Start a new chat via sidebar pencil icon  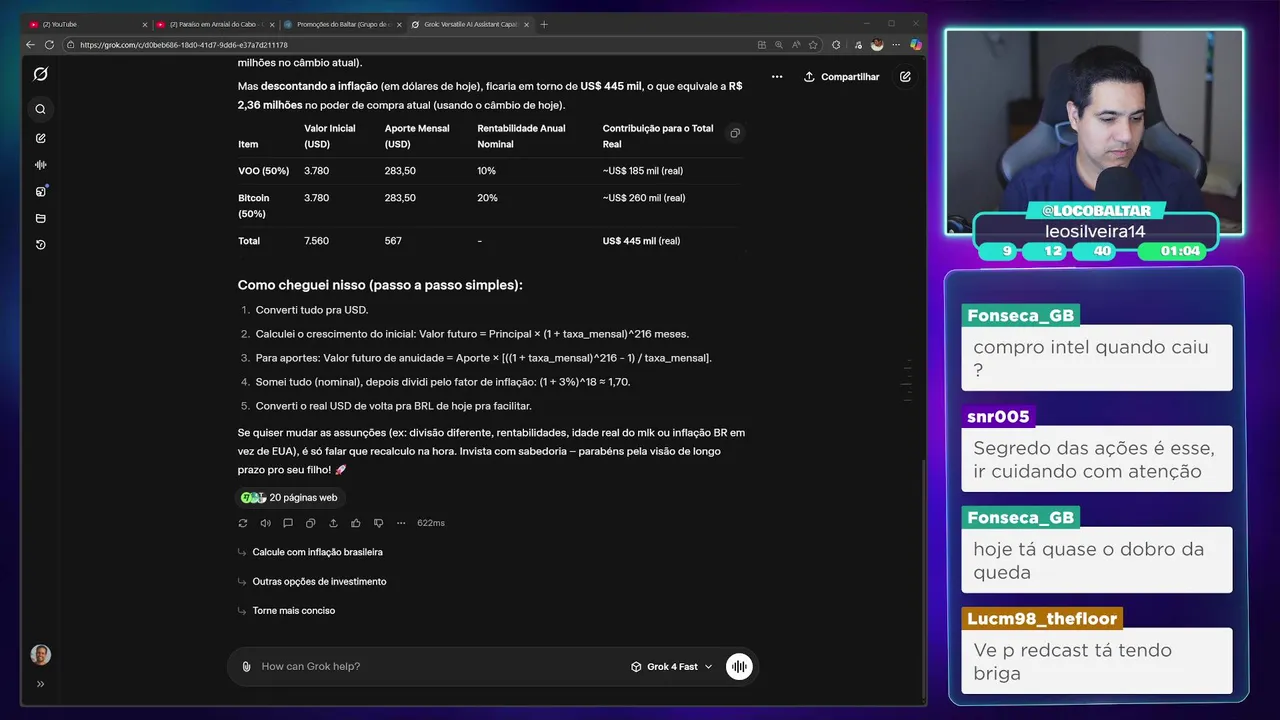41,138
